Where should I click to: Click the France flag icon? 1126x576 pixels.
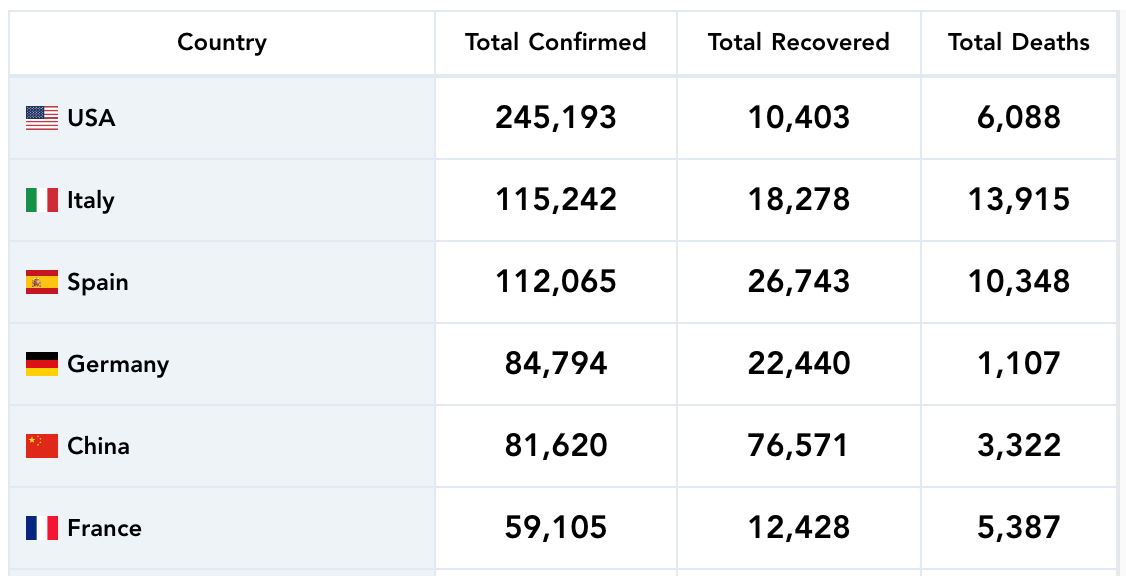[42, 528]
